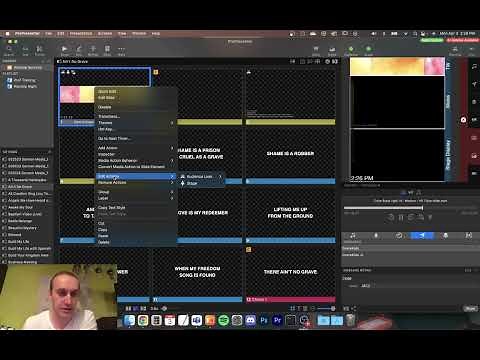This screenshot has height=360, width=480.
Task: Open the Show toolbar button
Action: coord(65,50)
